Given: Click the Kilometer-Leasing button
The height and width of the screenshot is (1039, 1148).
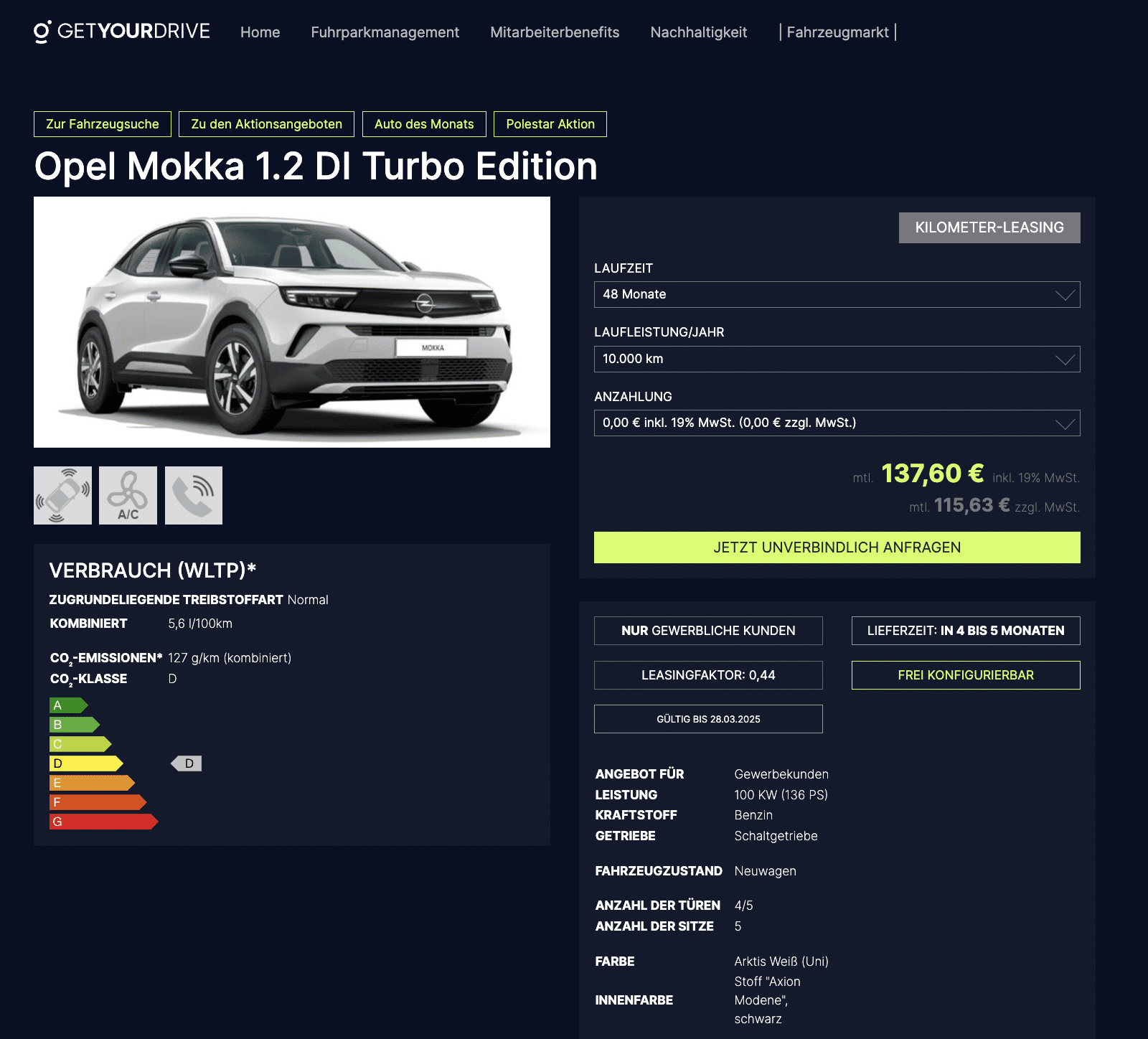Looking at the screenshot, I should pyautogui.click(x=989, y=227).
